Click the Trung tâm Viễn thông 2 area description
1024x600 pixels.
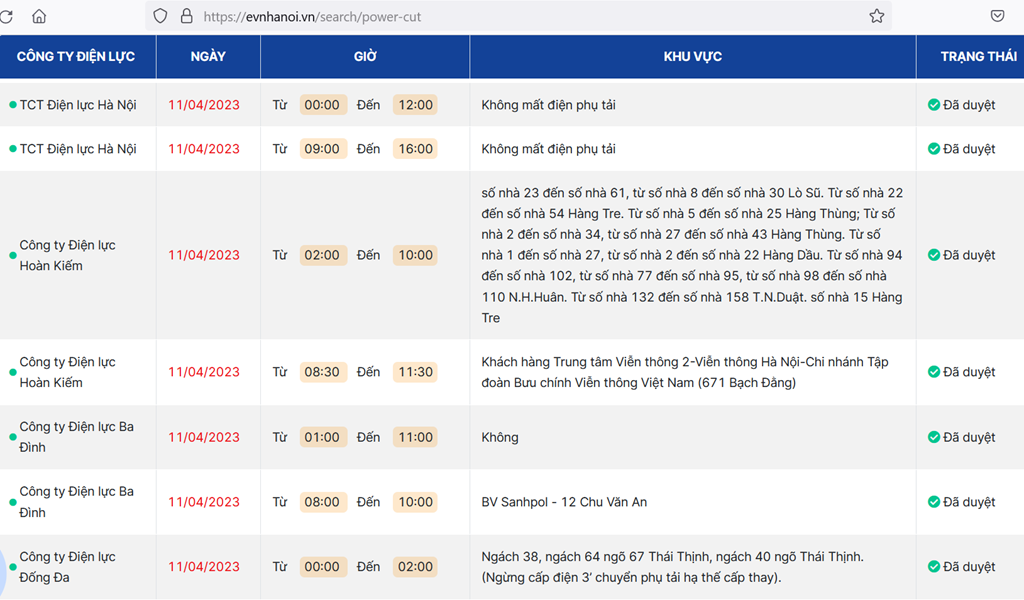point(685,372)
